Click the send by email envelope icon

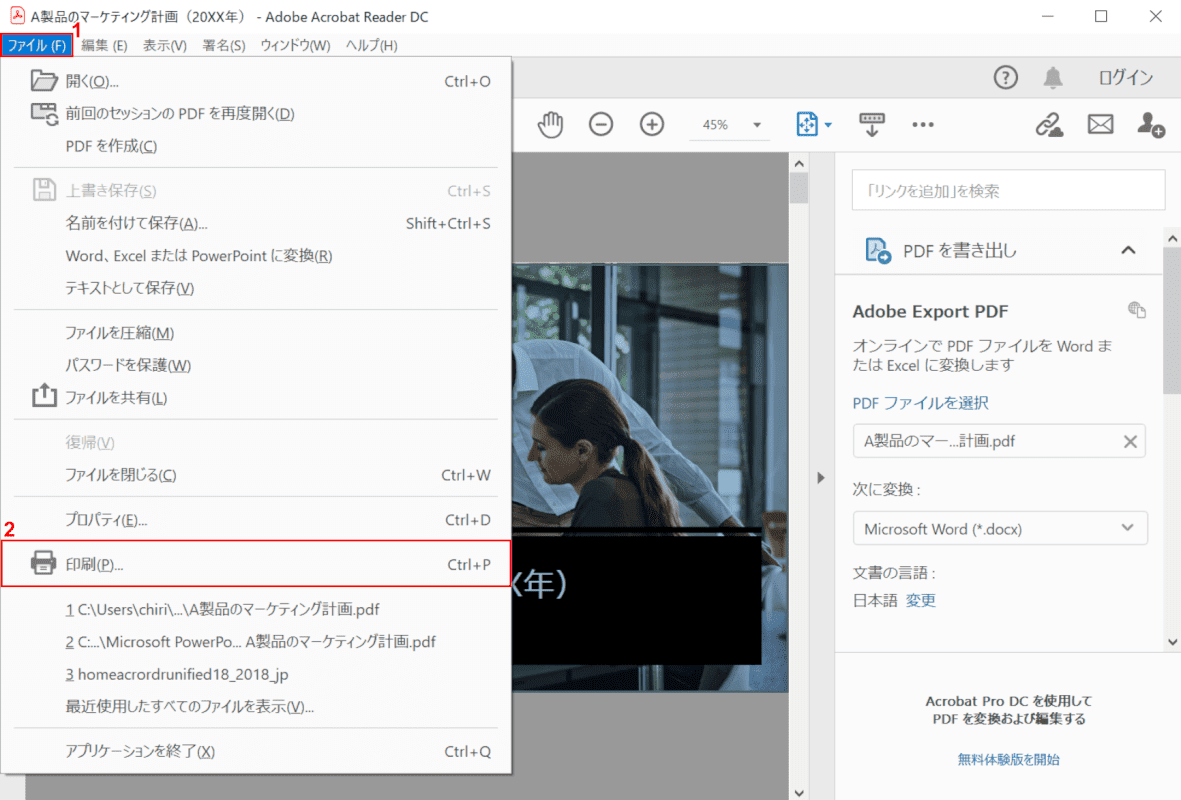1100,124
